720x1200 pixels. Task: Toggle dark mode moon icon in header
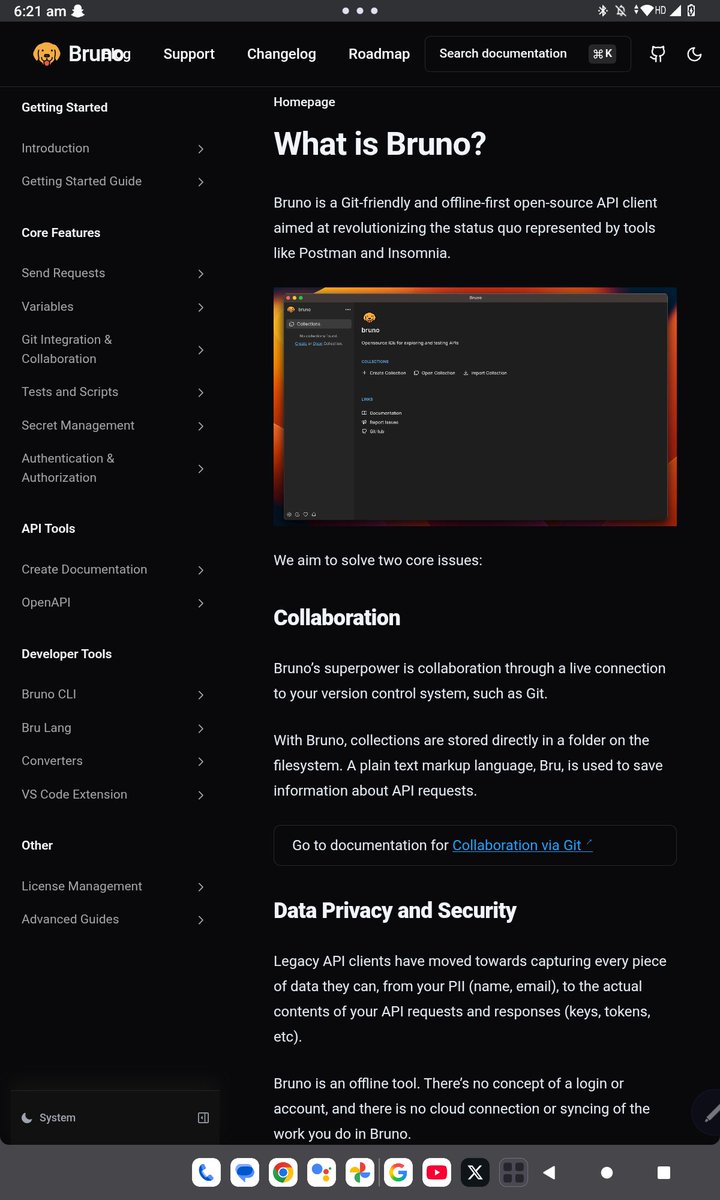694,54
